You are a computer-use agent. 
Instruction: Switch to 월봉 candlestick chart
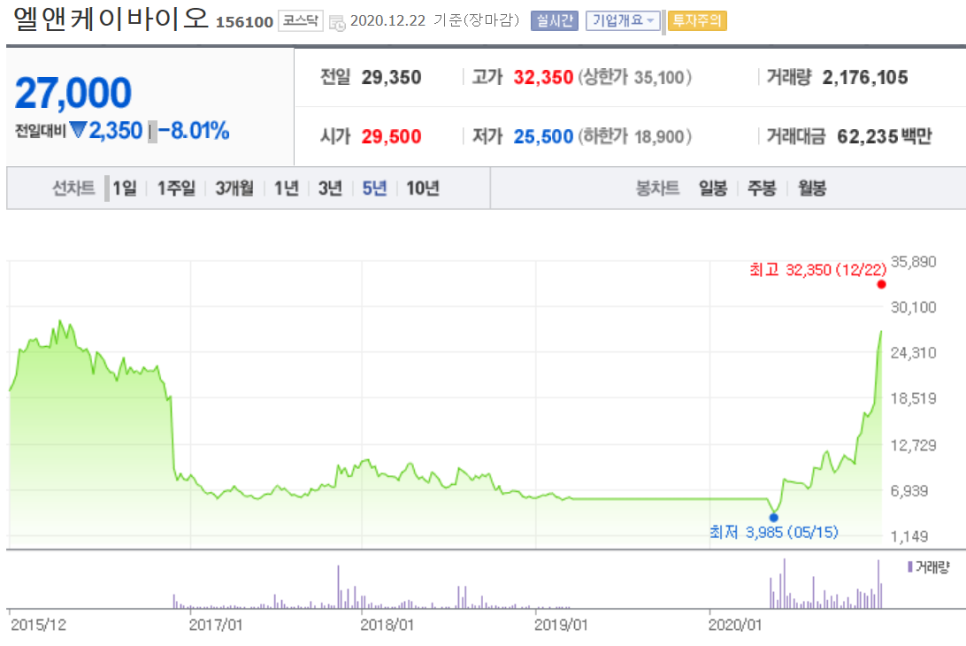click(x=811, y=188)
